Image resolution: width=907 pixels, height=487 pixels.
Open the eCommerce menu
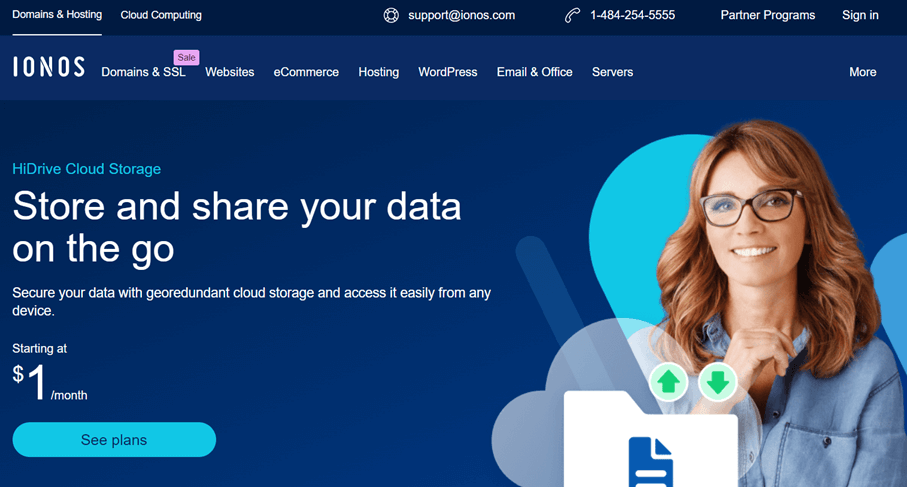point(306,72)
